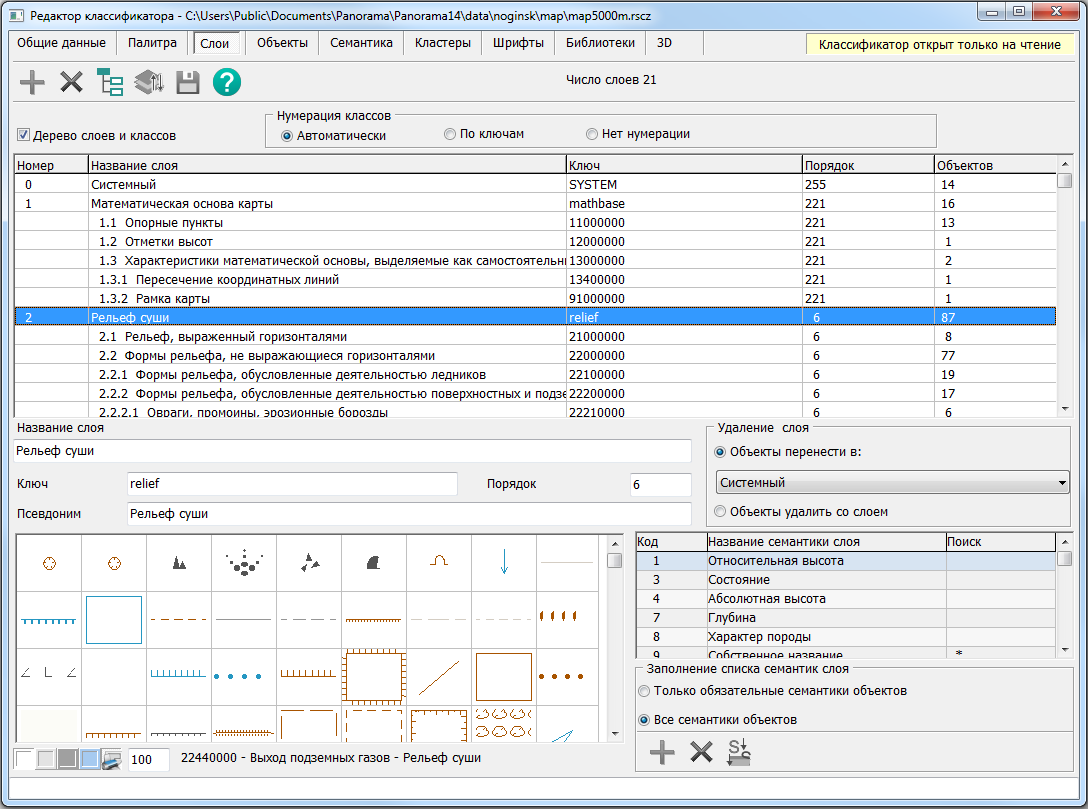Click the save floppy disk icon
Viewport: 1088px width, 809px height.
188,82
